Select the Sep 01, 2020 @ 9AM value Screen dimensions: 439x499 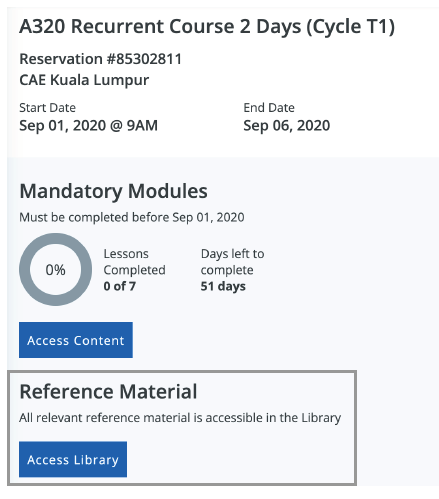(88, 126)
